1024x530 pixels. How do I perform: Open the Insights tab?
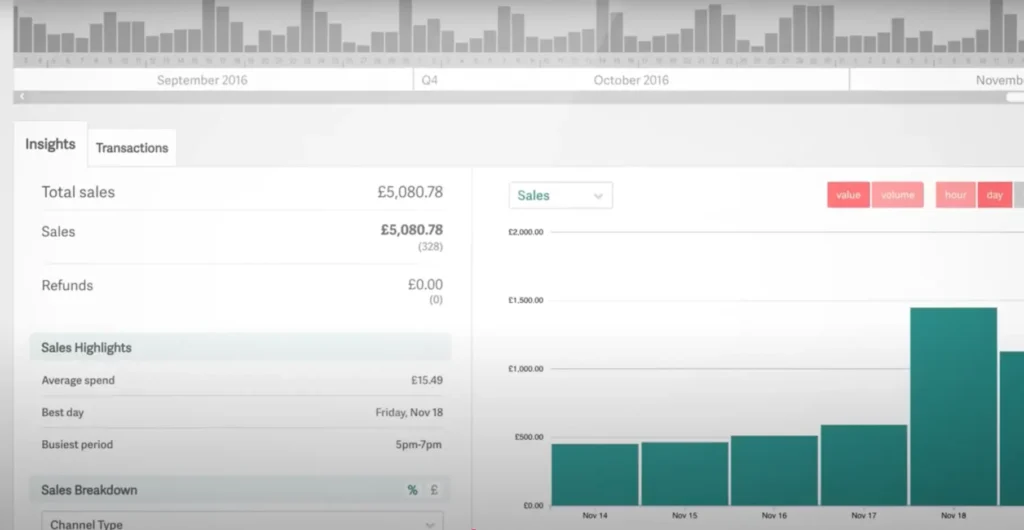tap(50, 145)
